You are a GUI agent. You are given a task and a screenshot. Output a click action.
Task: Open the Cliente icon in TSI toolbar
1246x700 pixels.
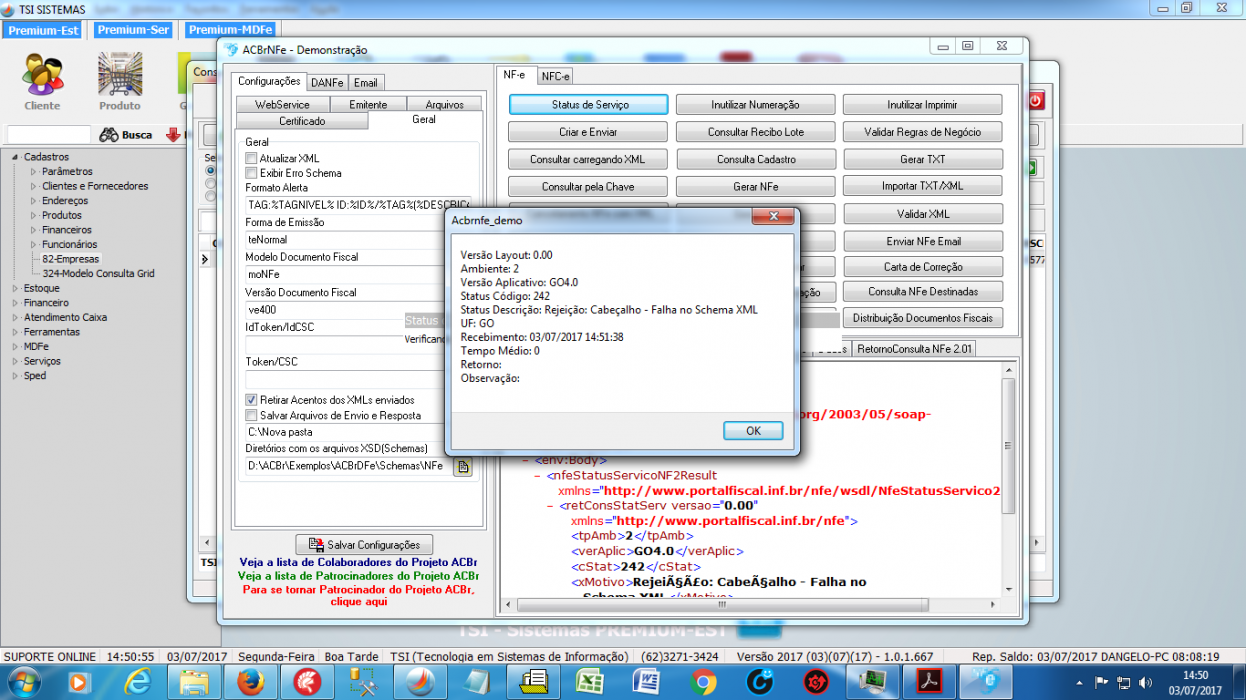click(x=42, y=81)
